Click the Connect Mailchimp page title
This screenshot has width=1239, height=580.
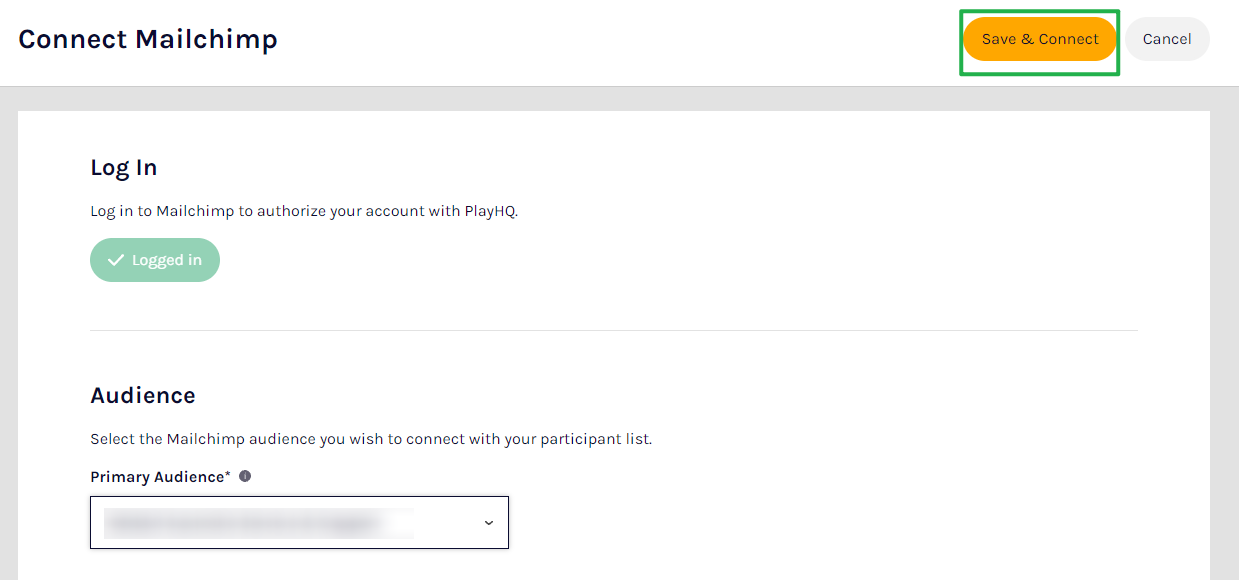click(148, 39)
